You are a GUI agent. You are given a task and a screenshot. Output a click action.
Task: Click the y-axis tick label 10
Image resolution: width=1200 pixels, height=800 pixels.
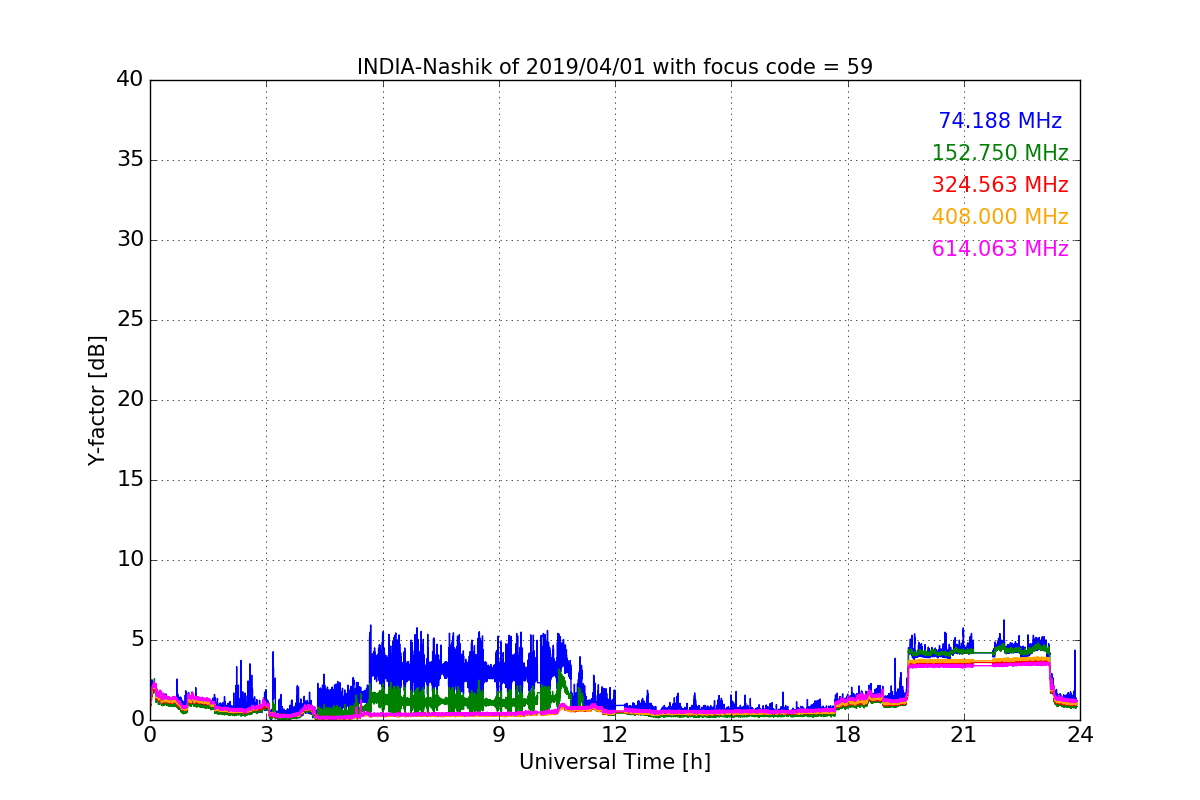coord(130,560)
